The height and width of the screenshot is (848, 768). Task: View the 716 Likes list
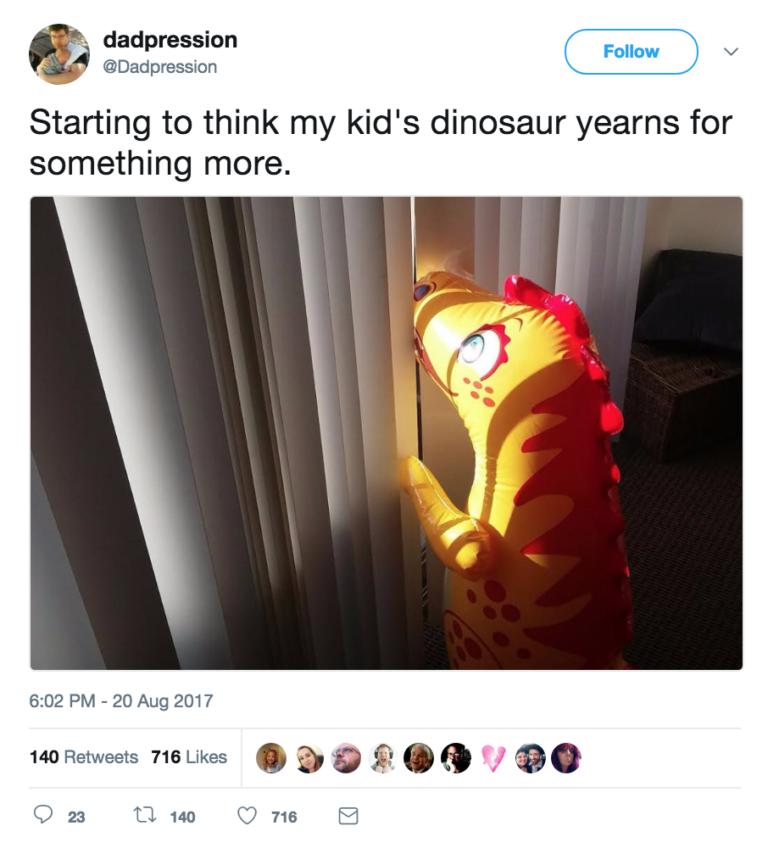tap(189, 757)
